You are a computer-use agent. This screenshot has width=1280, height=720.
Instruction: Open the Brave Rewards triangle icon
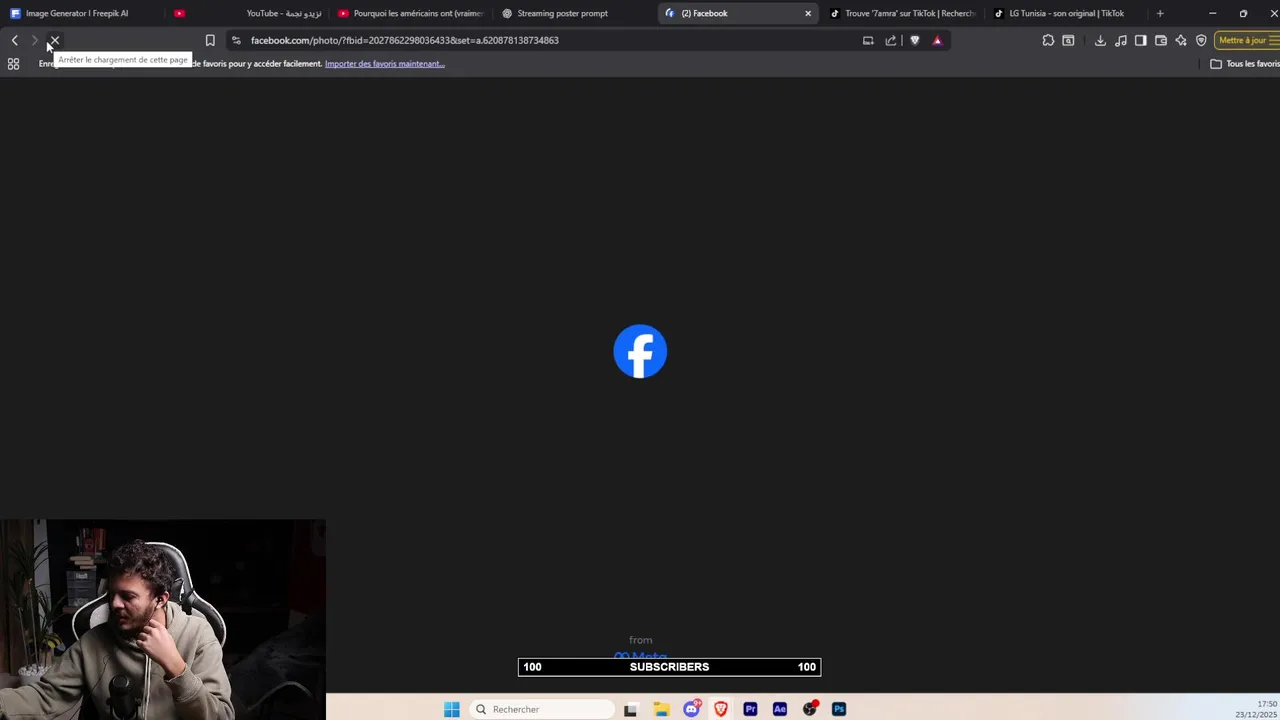937,40
